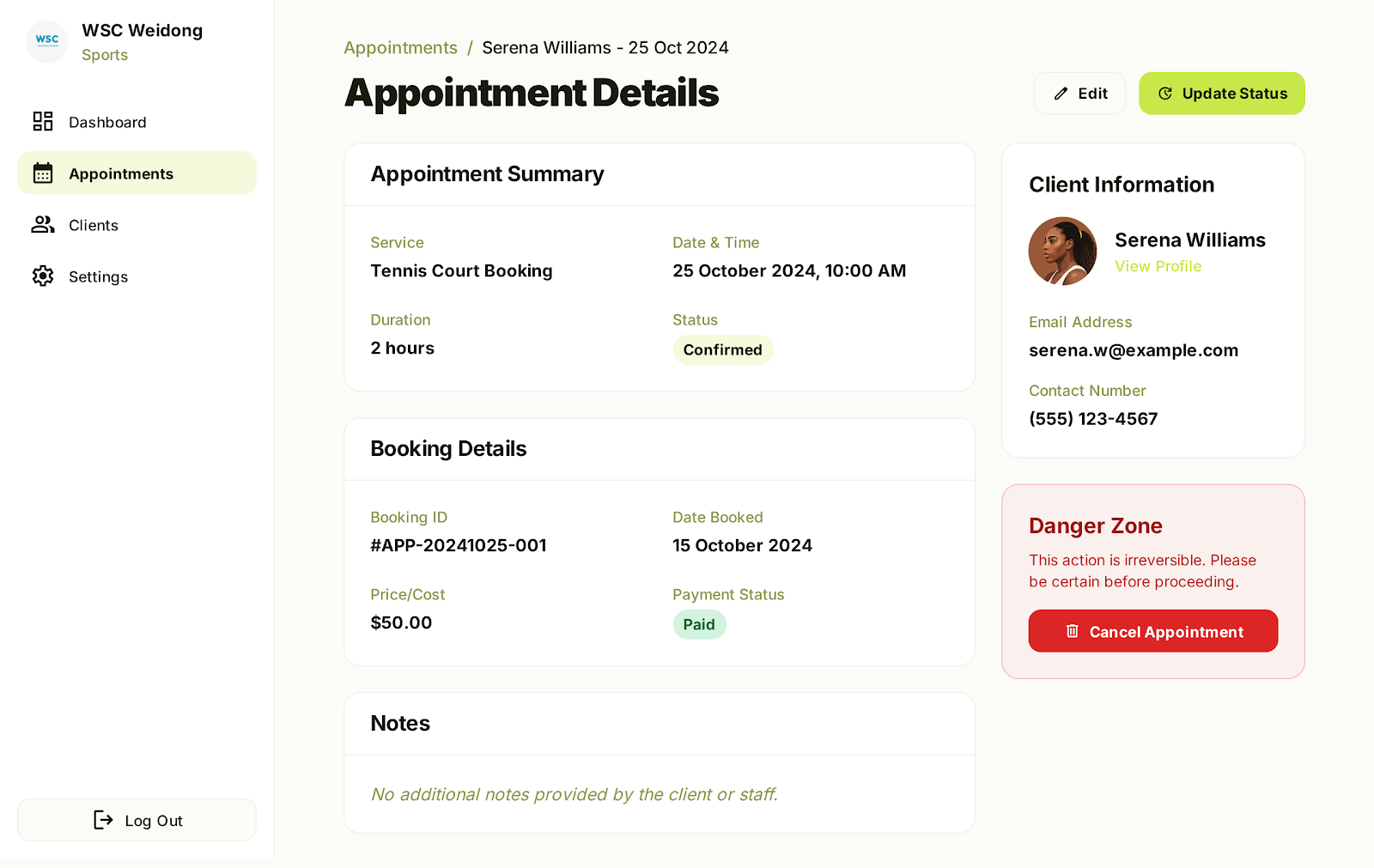Click the Edit button

coord(1079,94)
